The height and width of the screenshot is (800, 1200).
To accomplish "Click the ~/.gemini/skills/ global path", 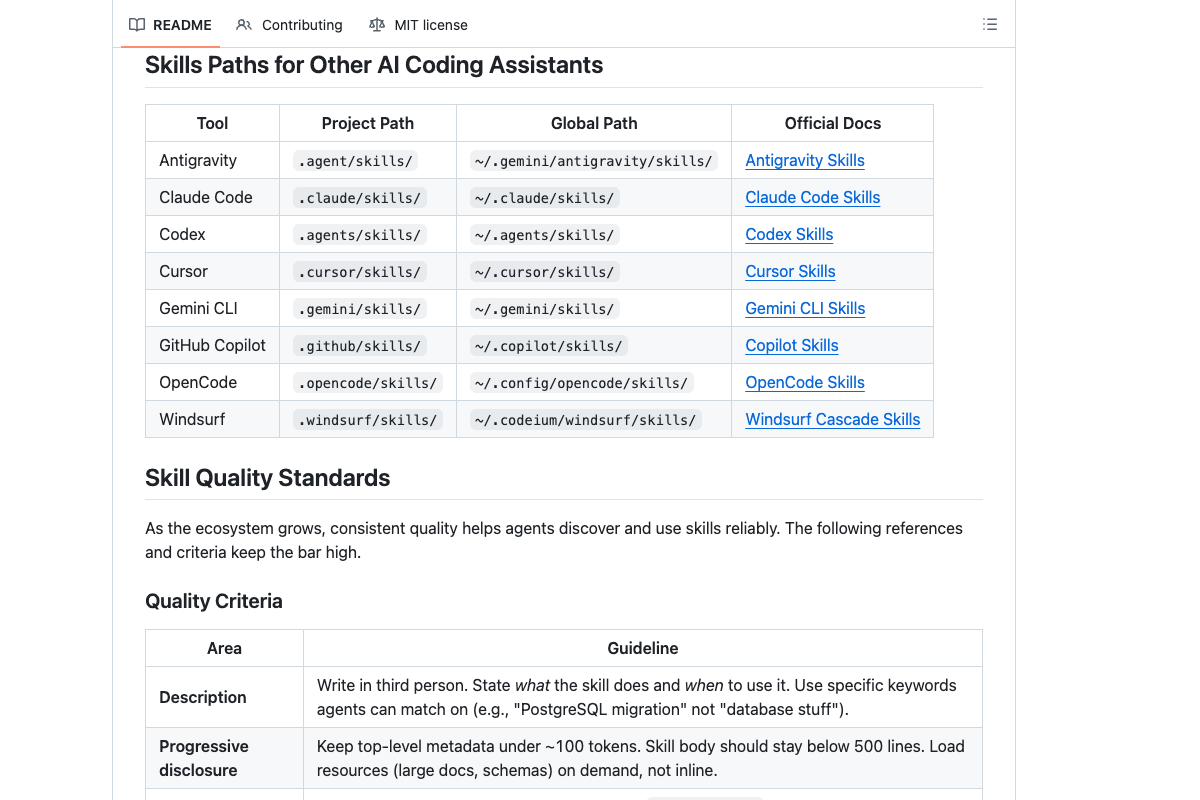I will [x=545, y=309].
